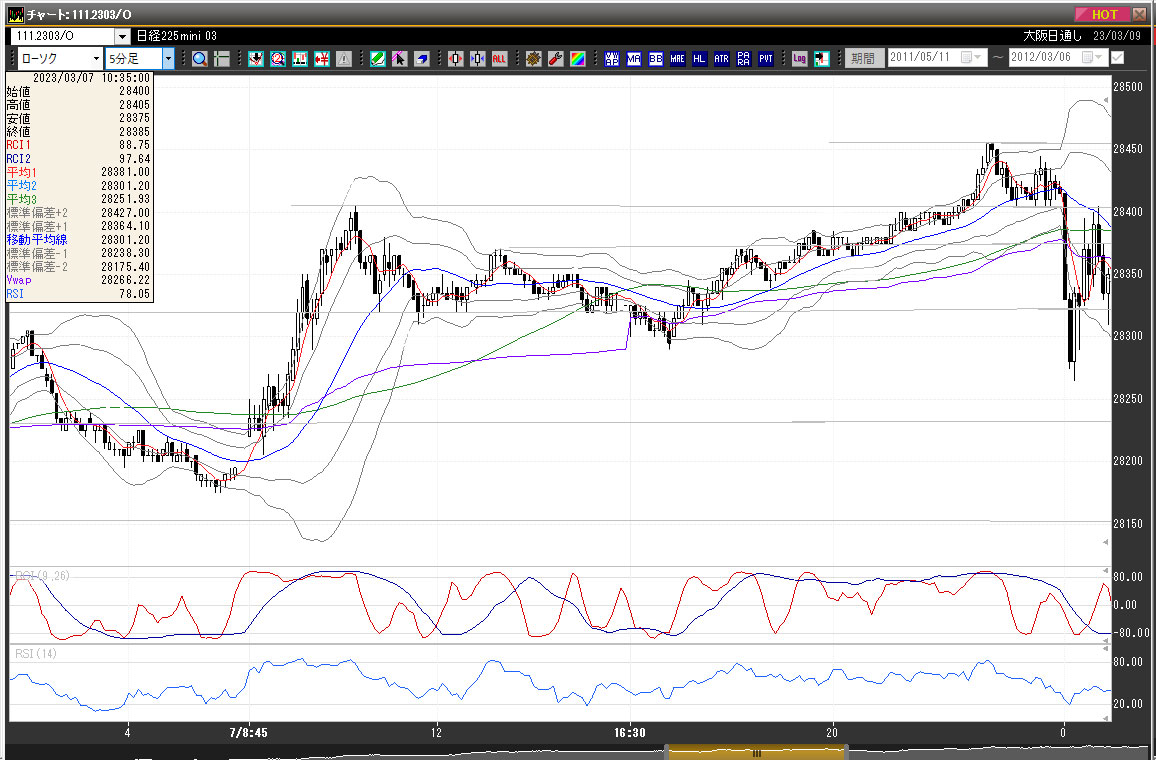Image resolution: width=1156 pixels, height=760 pixels.
Task: Open the start date 2011/05/11 calendar dropdown
Action: [972, 57]
